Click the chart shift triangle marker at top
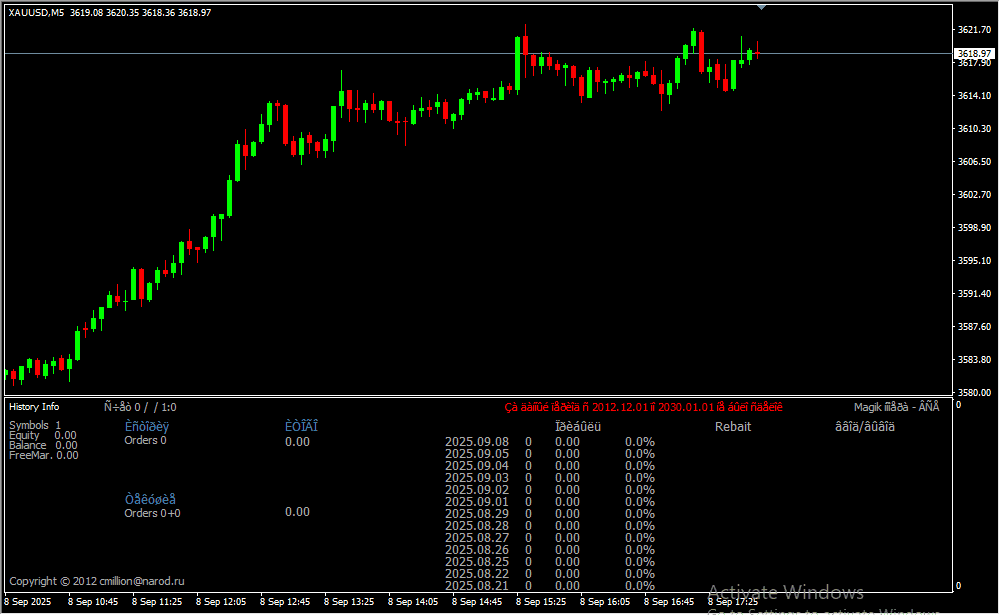 pos(762,7)
